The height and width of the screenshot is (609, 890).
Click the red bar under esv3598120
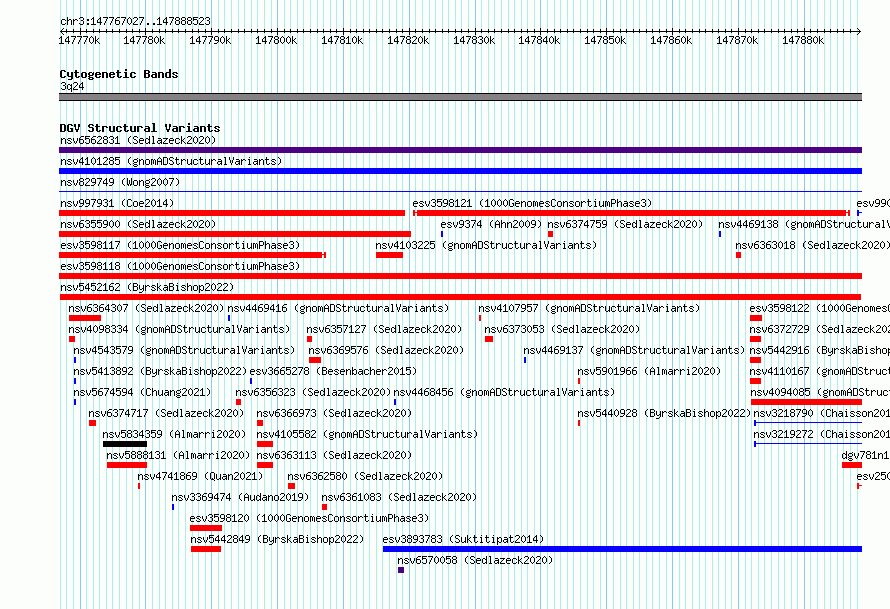[206, 528]
